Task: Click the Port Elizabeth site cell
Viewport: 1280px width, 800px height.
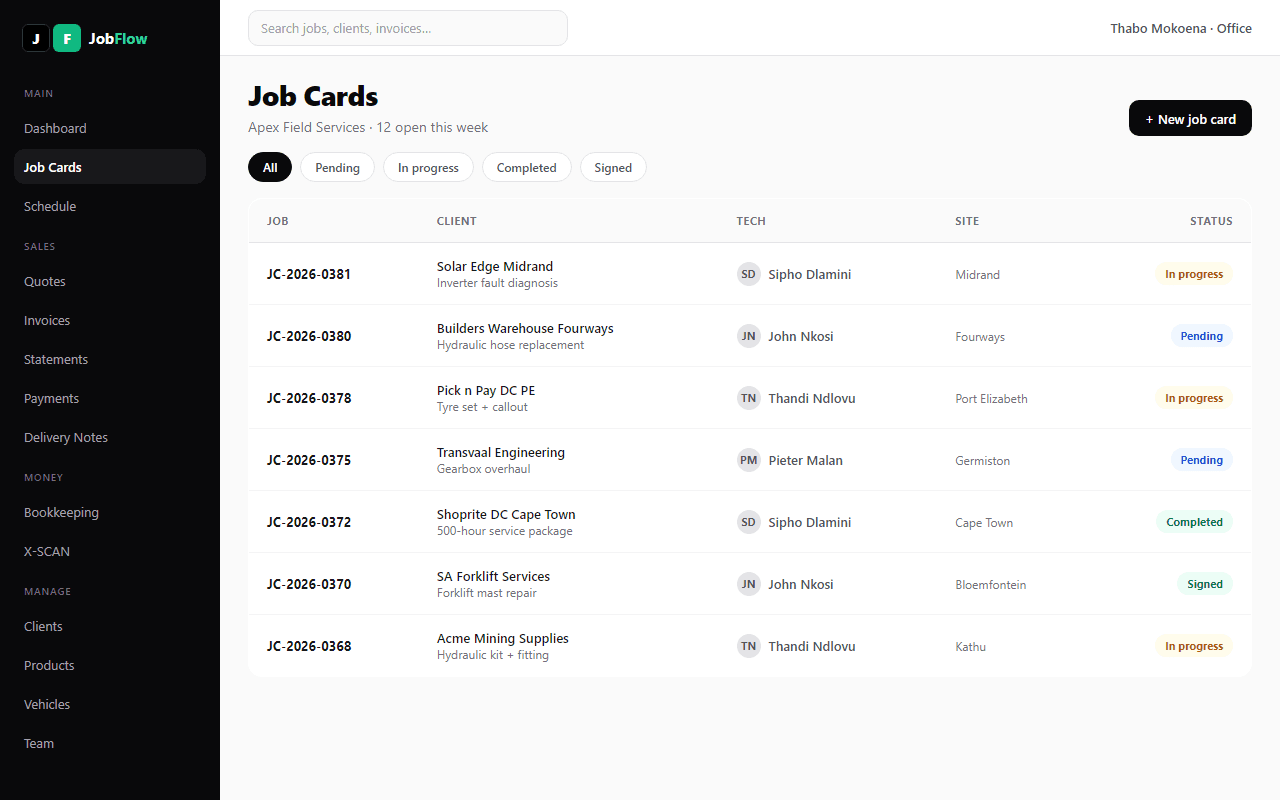Action: pos(991,398)
